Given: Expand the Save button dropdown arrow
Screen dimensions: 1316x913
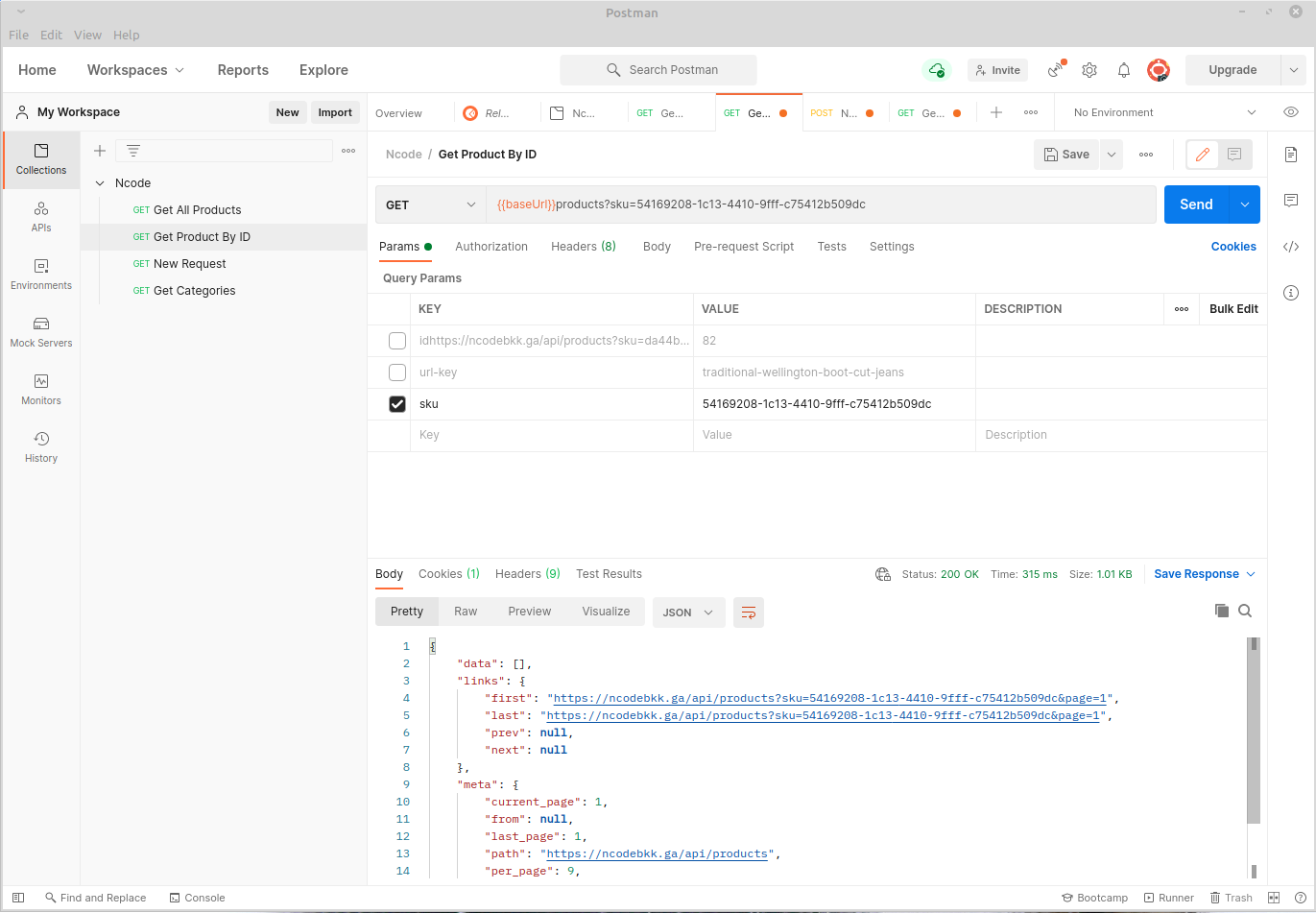Looking at the screenshot, I should (1112, 155).
